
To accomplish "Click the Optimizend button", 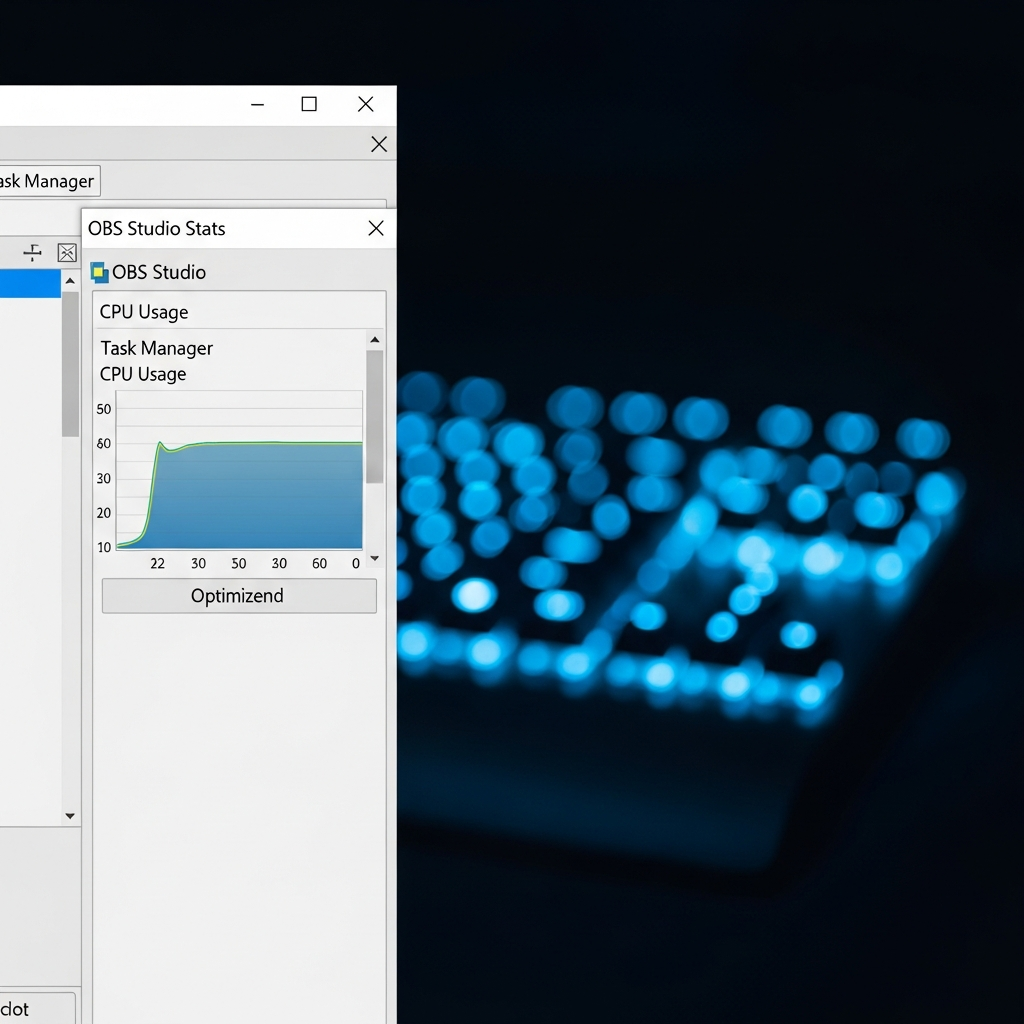I will coord(239,596).
